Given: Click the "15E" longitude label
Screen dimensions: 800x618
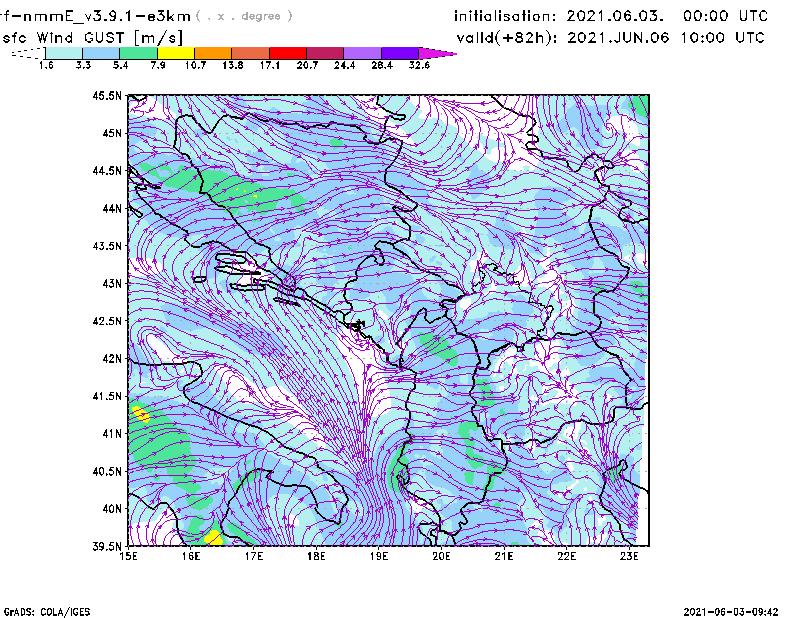Looking at the screenshot, I should (128, 556).
